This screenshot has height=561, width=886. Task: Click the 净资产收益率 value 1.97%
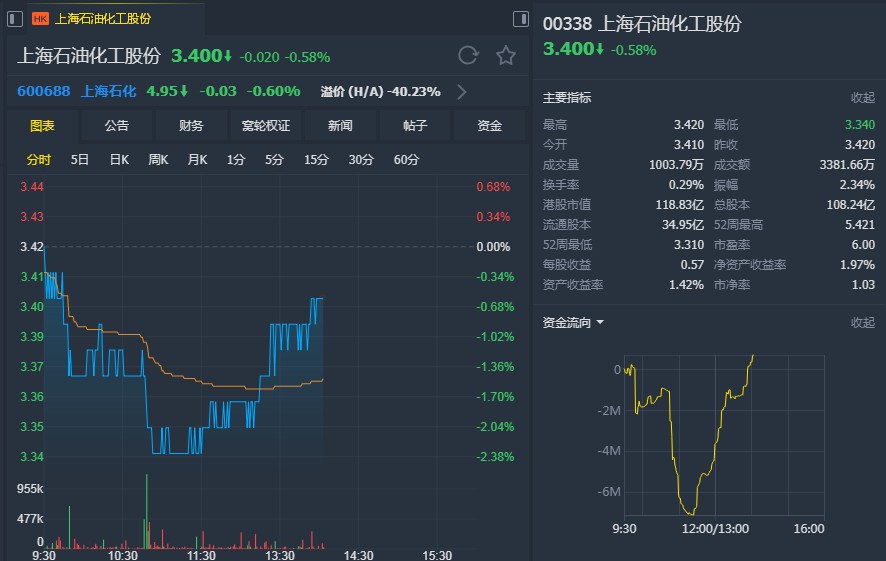(857, 264)
